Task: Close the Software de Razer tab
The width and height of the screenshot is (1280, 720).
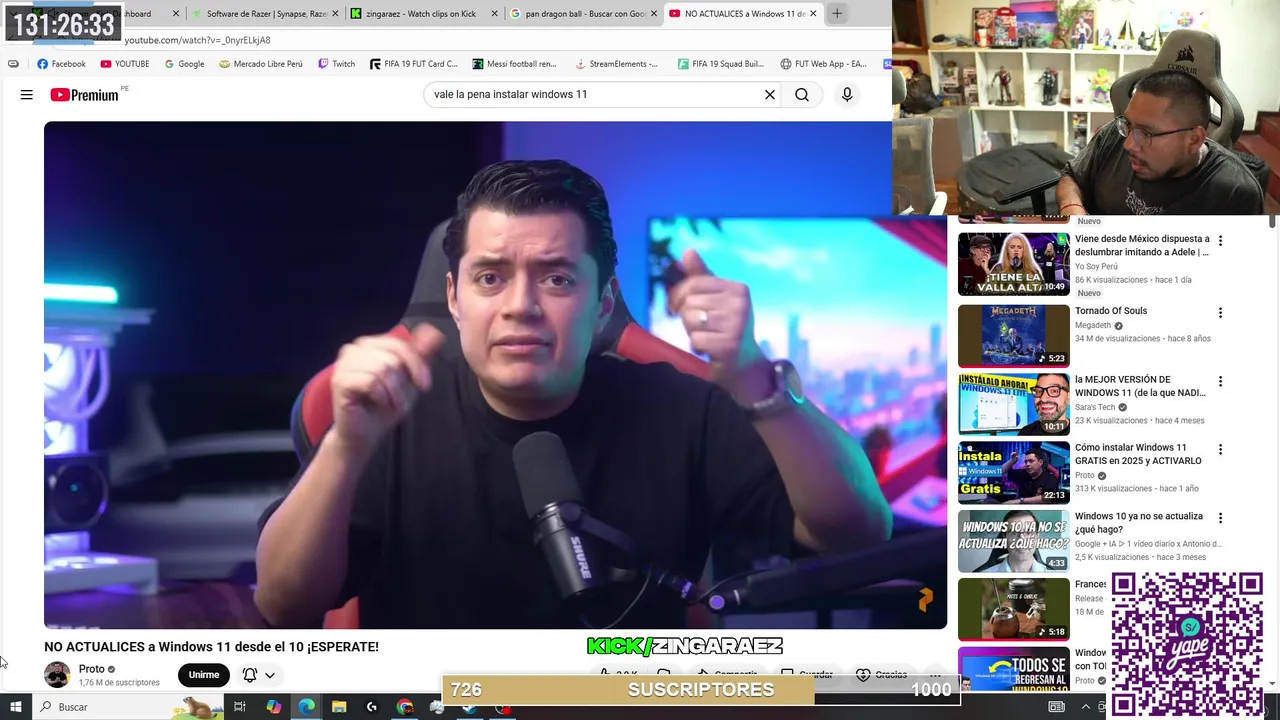Action: 335,14
